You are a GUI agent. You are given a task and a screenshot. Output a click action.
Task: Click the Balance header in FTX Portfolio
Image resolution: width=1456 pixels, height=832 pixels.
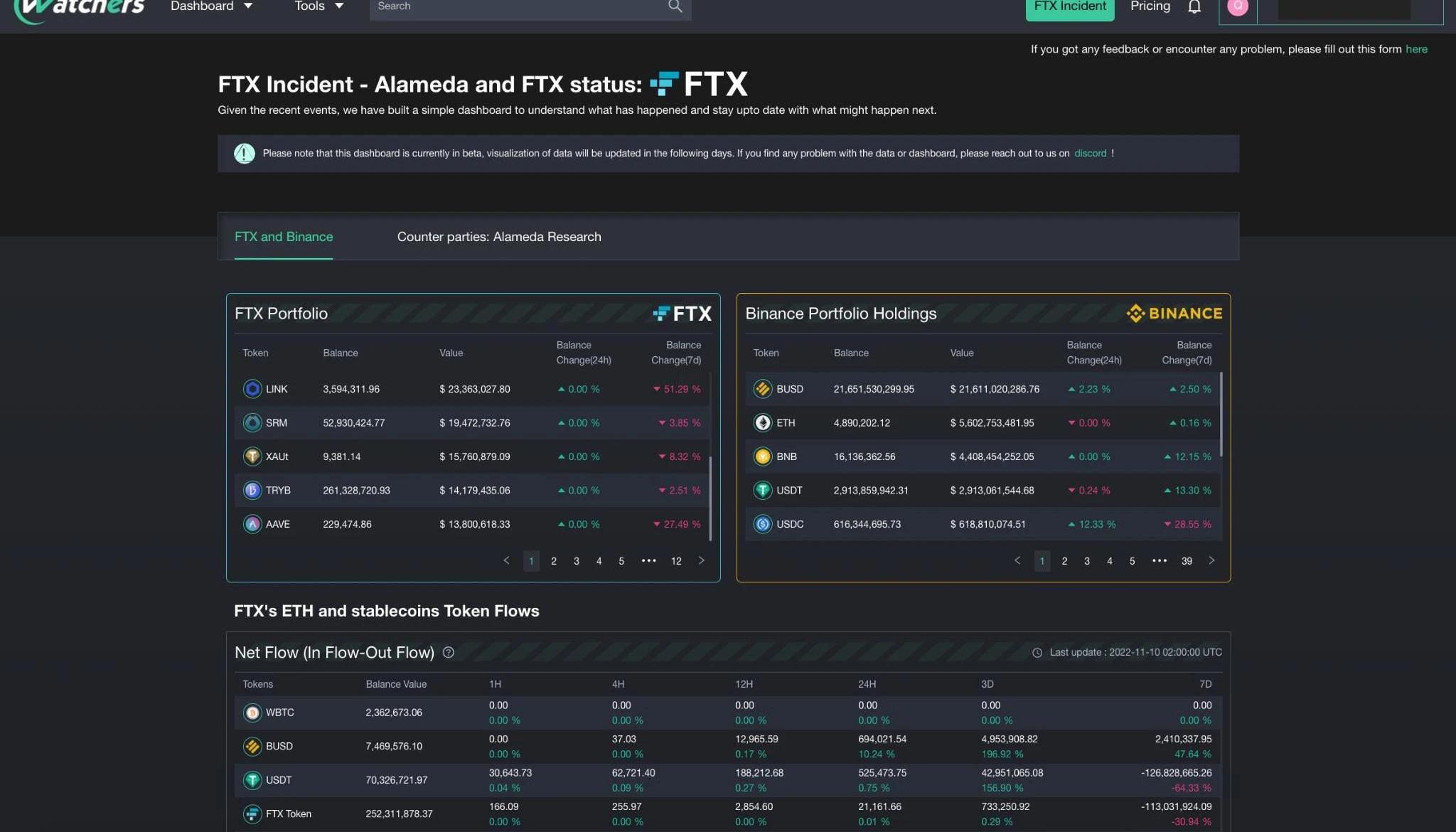point(340,353)
